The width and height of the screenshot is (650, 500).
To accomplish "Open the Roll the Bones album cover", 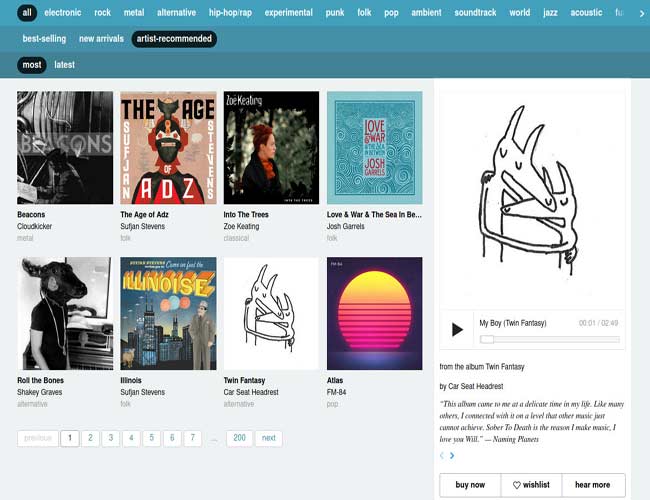I will coord(65,314).
